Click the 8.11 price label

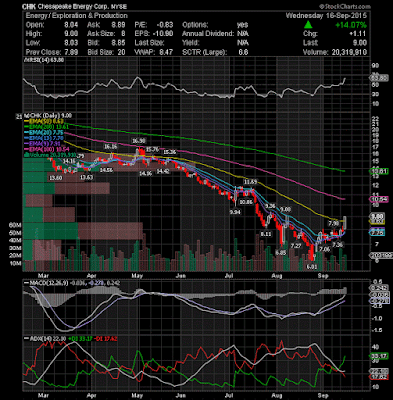(x=266, y=234)
